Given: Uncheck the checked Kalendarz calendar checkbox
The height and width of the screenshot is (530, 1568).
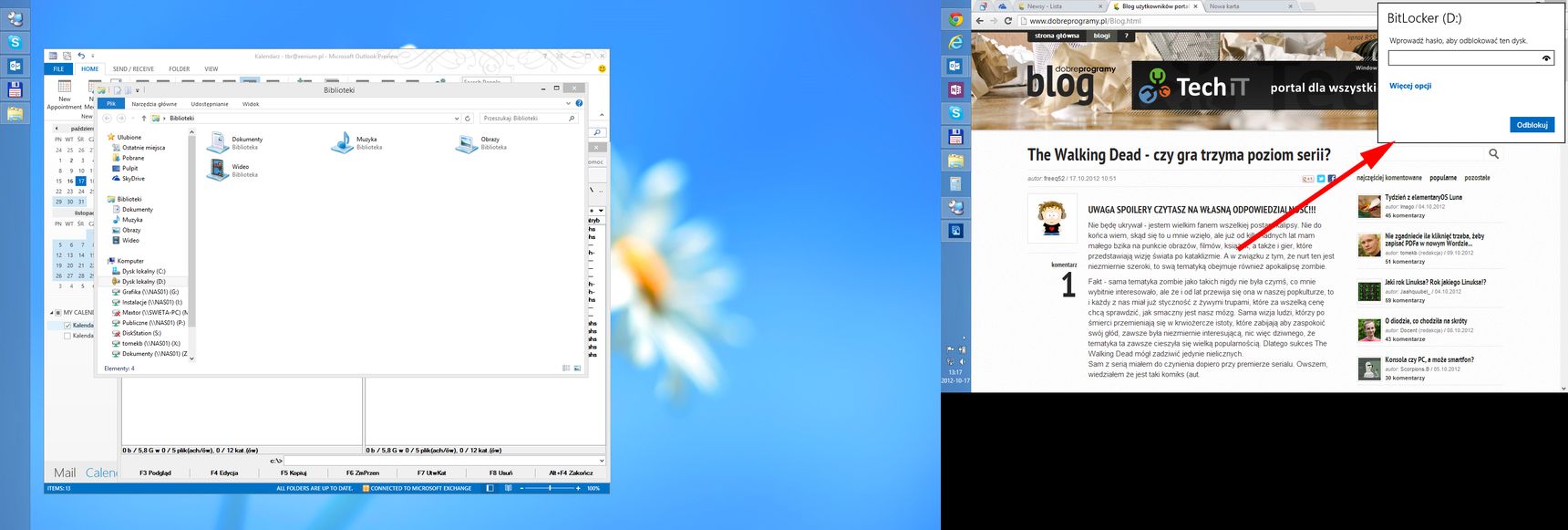Looking at the screenshot, I should (x=67, y=326).
